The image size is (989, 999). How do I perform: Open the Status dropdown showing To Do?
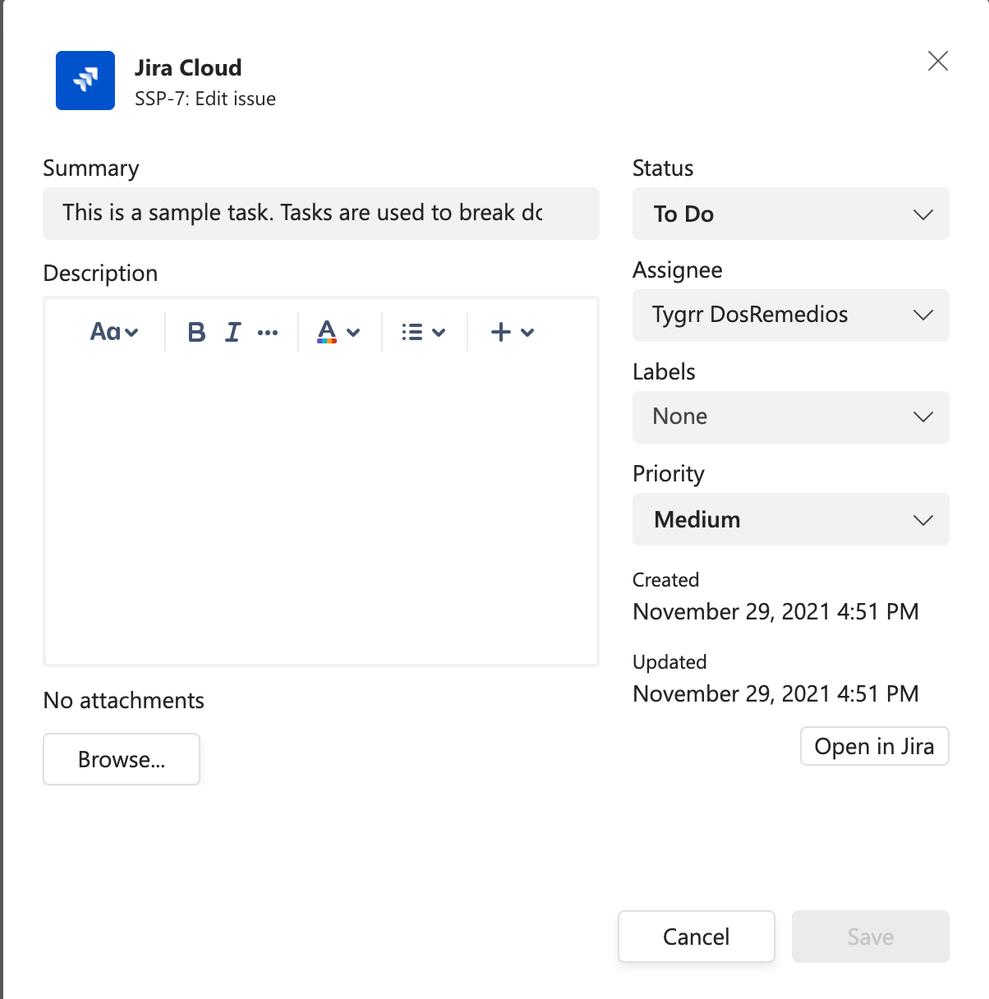[791, 213]
